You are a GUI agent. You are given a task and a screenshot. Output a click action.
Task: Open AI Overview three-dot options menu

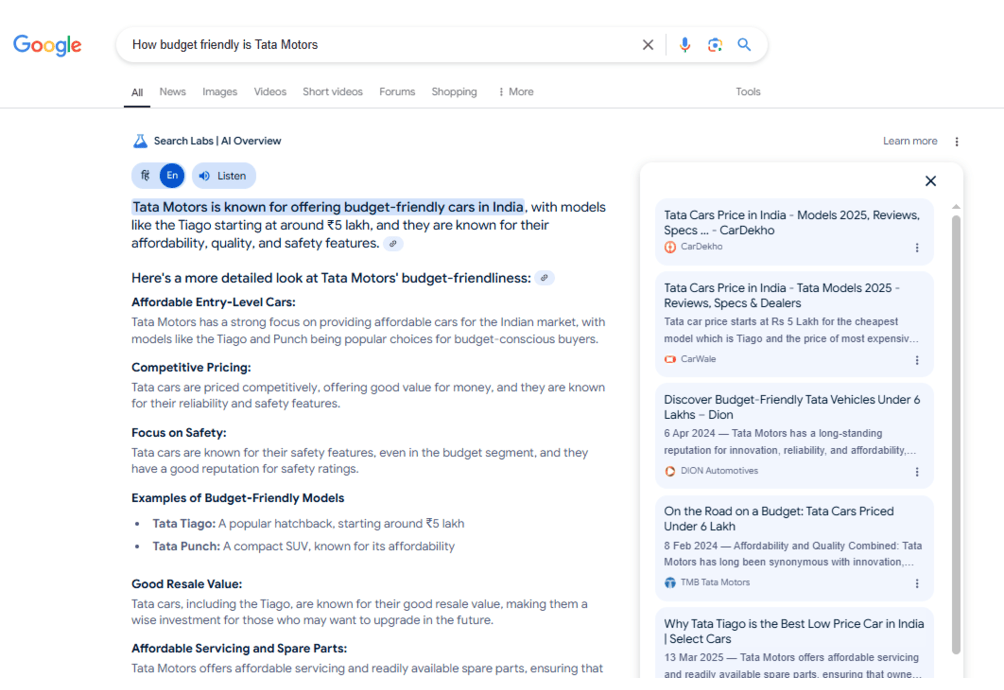(957, 142)
